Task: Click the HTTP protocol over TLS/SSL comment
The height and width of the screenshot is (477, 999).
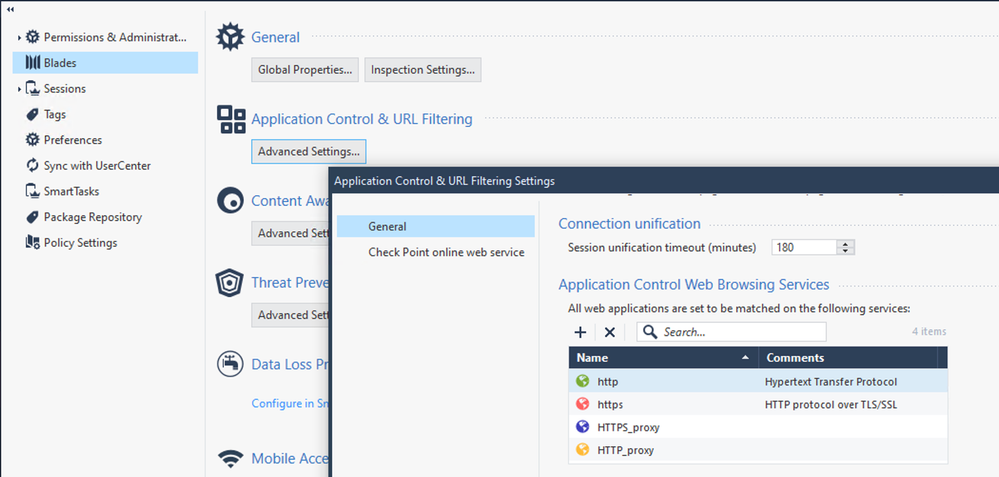Action: pyautogui.click(x=830, y=404)
